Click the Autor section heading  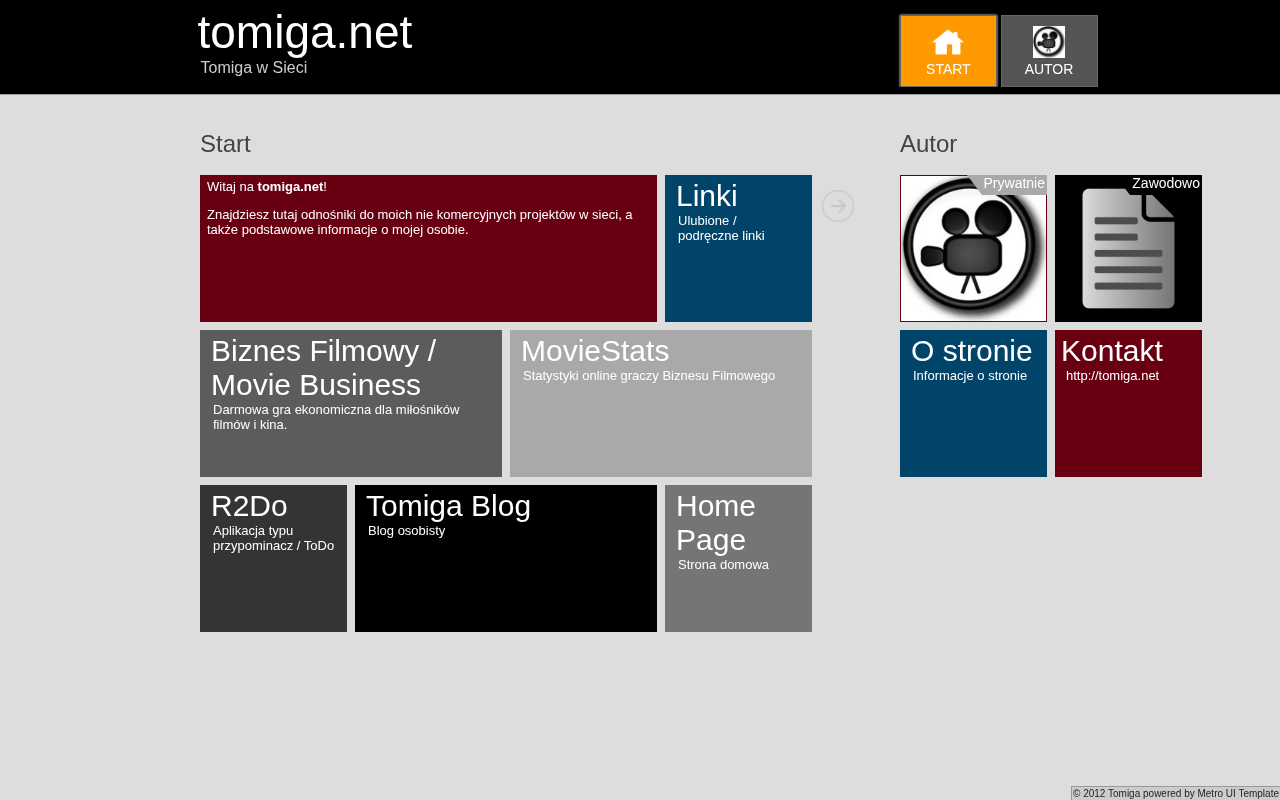(928, 144)
